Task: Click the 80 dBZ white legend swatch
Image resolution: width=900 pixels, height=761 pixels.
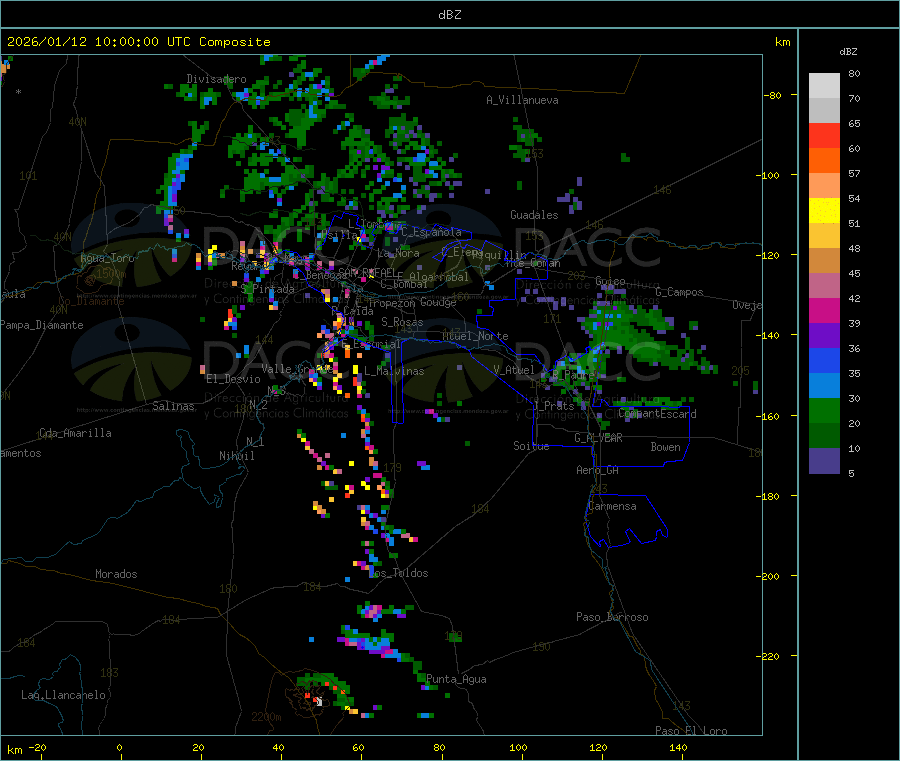Action: click(824, 86)
